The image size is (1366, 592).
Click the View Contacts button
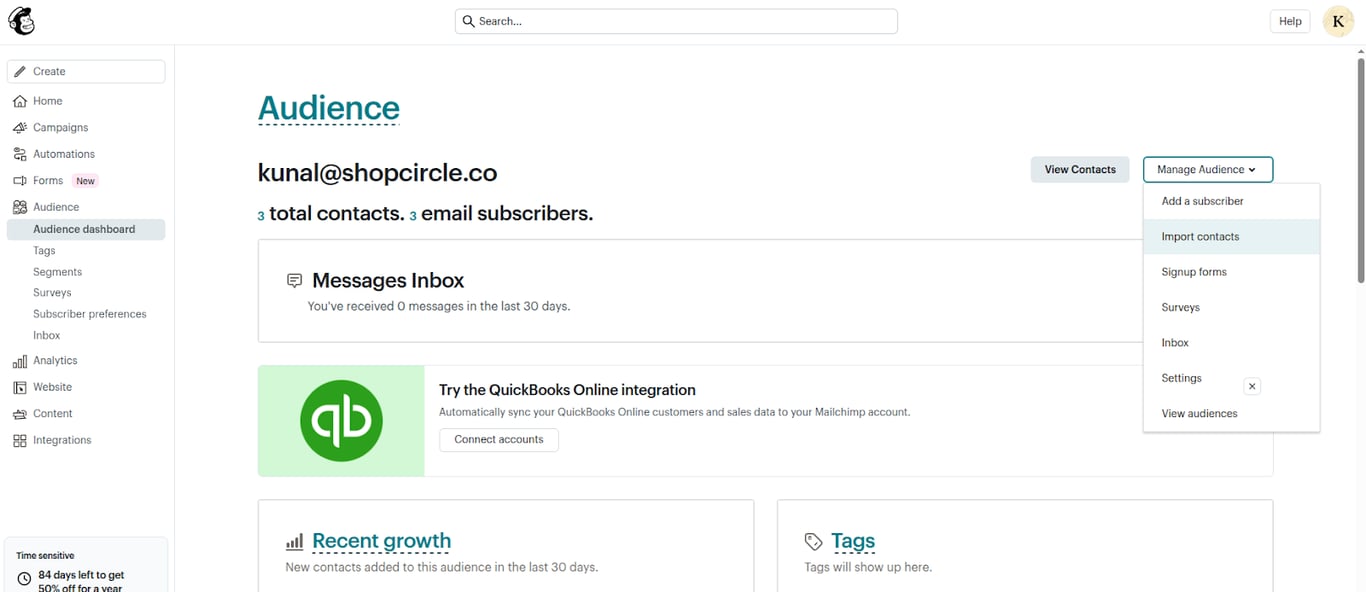click(1080, 170)
